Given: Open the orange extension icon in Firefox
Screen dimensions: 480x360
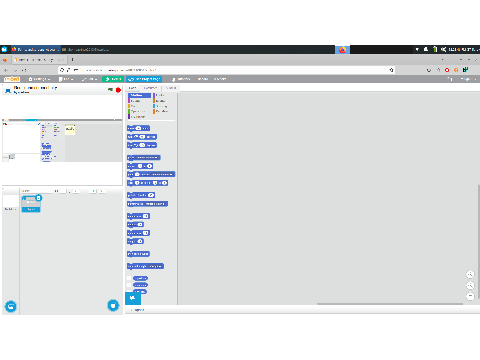Looking at the screenshot, I should [x=456, y=70].
